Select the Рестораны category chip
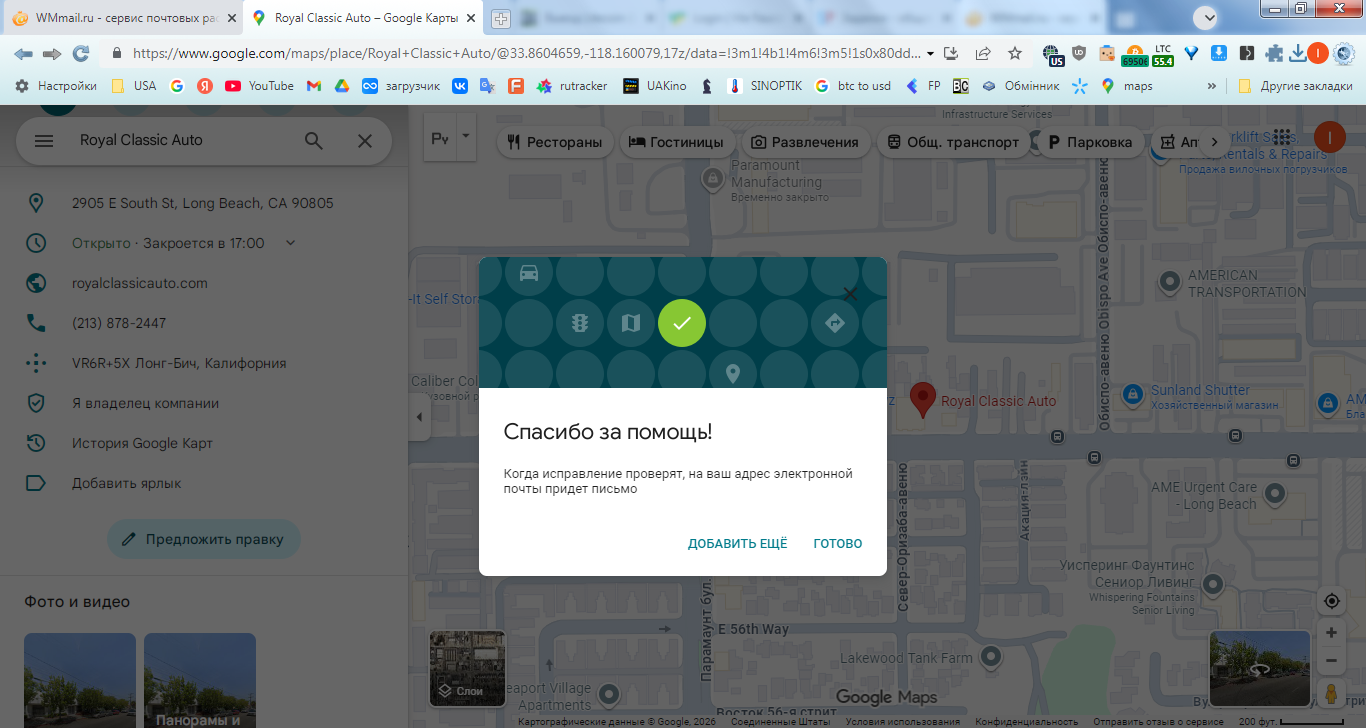The image size is (1366, 728). [x=555, y=142]
